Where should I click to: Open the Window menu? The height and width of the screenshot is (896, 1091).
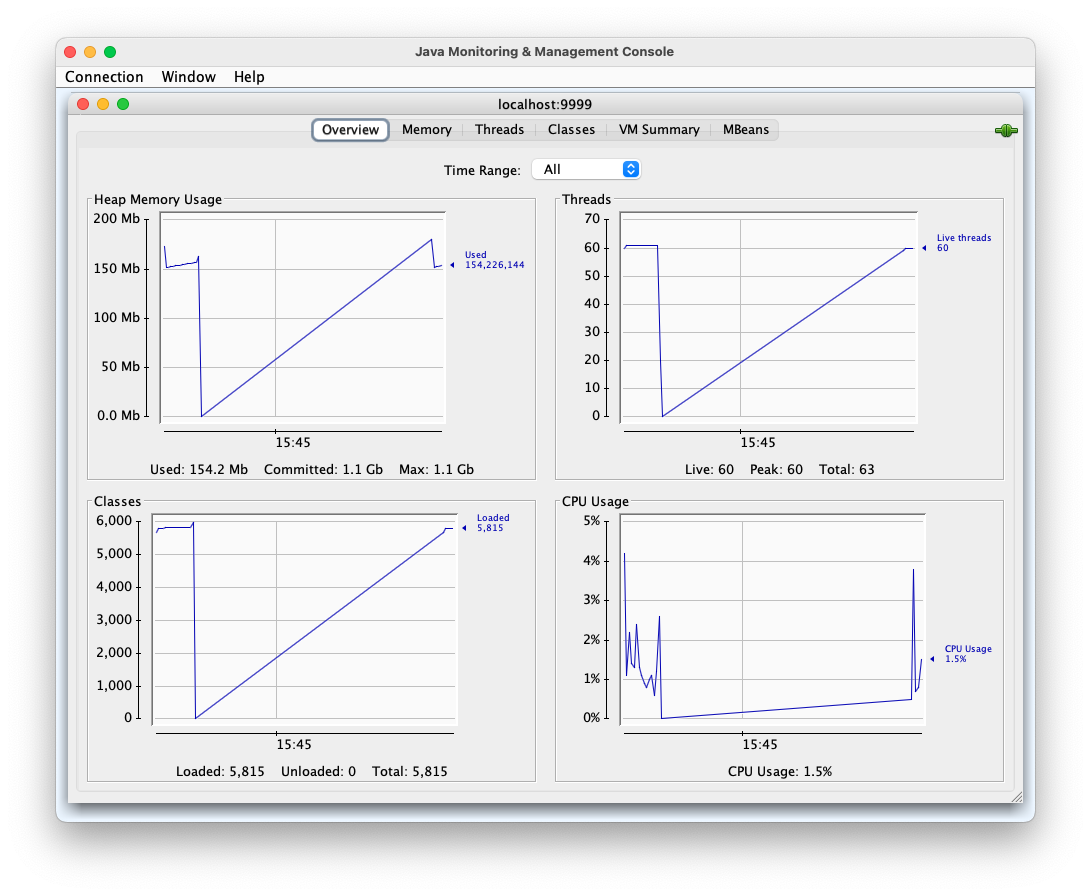click(x=188, y=77)
